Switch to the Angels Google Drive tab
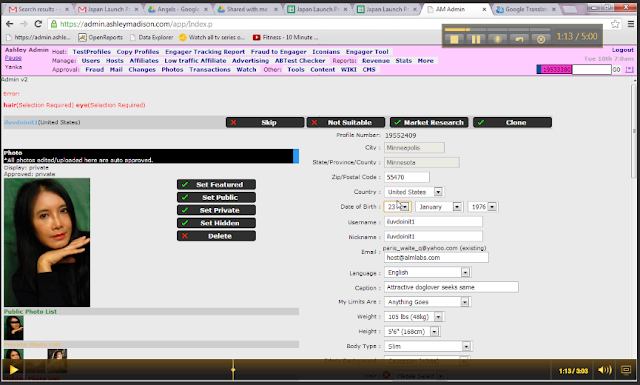The height and width of the screenshot is (385, 640). click(x=179, y=9)
